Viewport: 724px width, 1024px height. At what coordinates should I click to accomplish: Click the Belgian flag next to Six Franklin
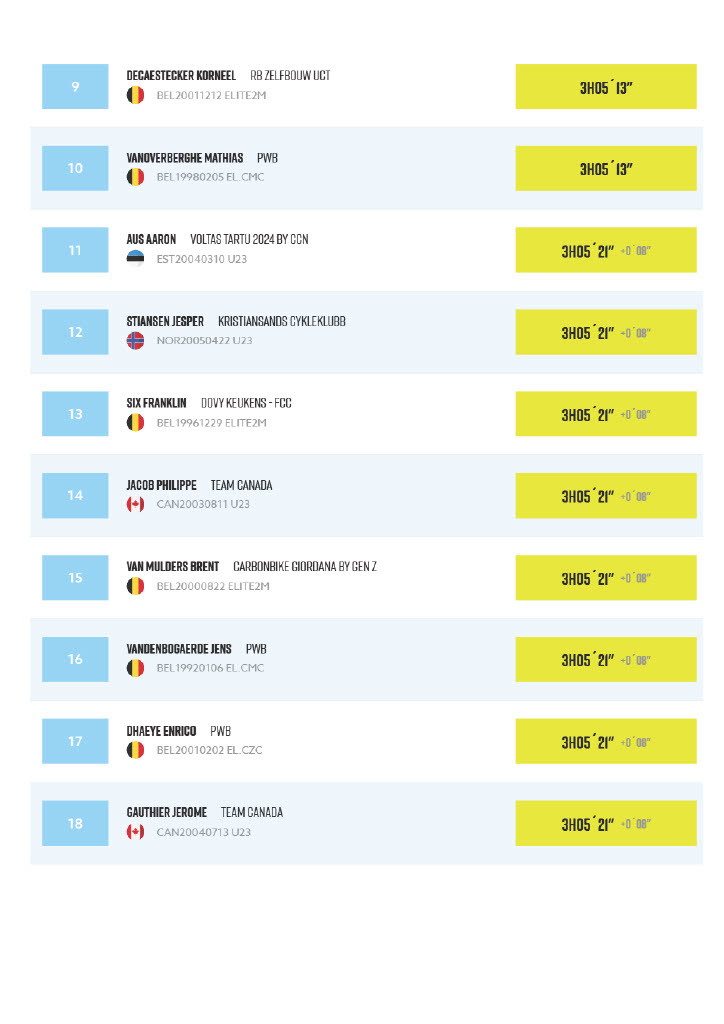(135, 423)
